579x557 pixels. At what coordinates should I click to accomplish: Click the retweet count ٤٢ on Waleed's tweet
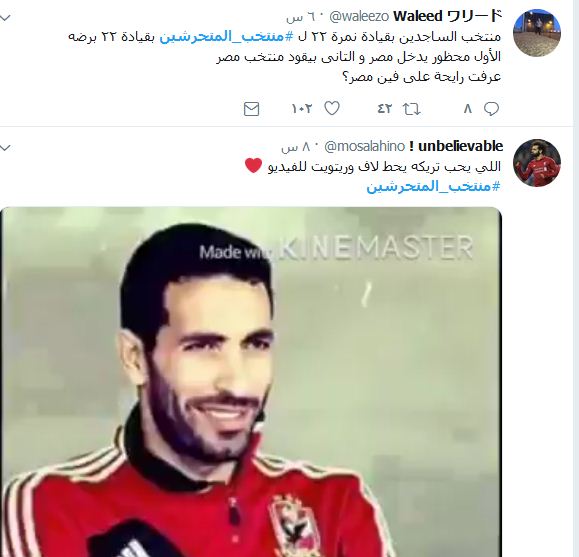click(384, 109)
